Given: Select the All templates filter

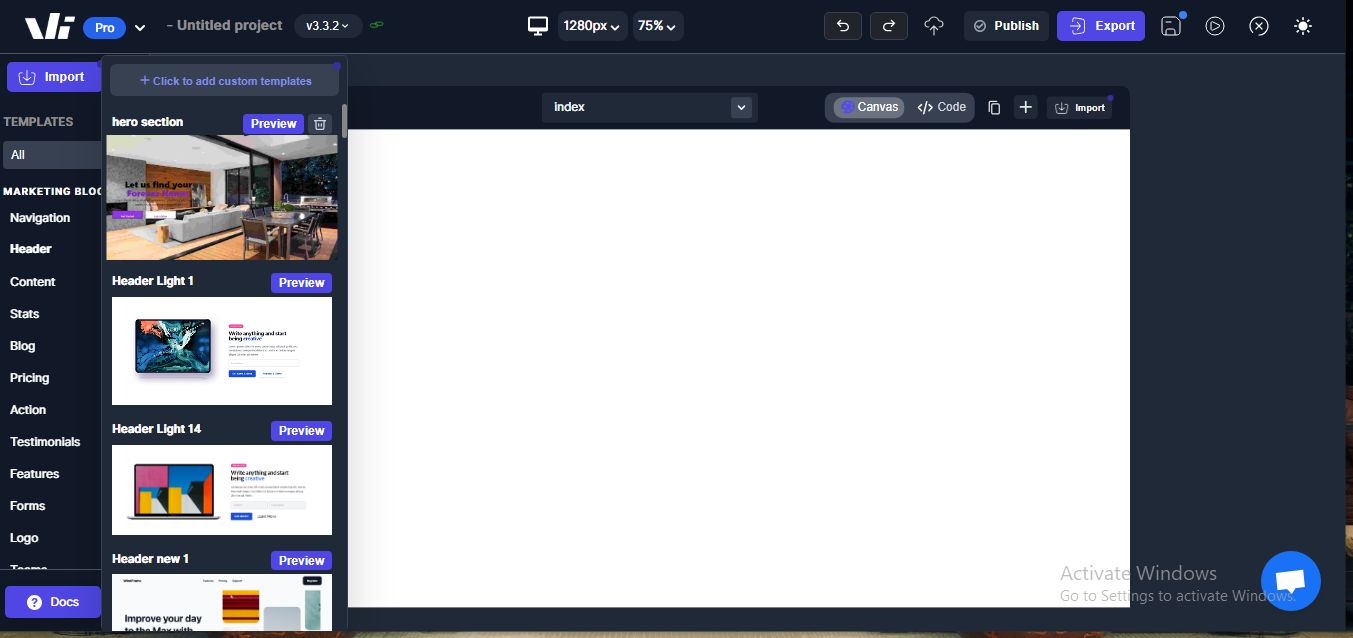Looking at the screenshot, I should pos(52,155).
